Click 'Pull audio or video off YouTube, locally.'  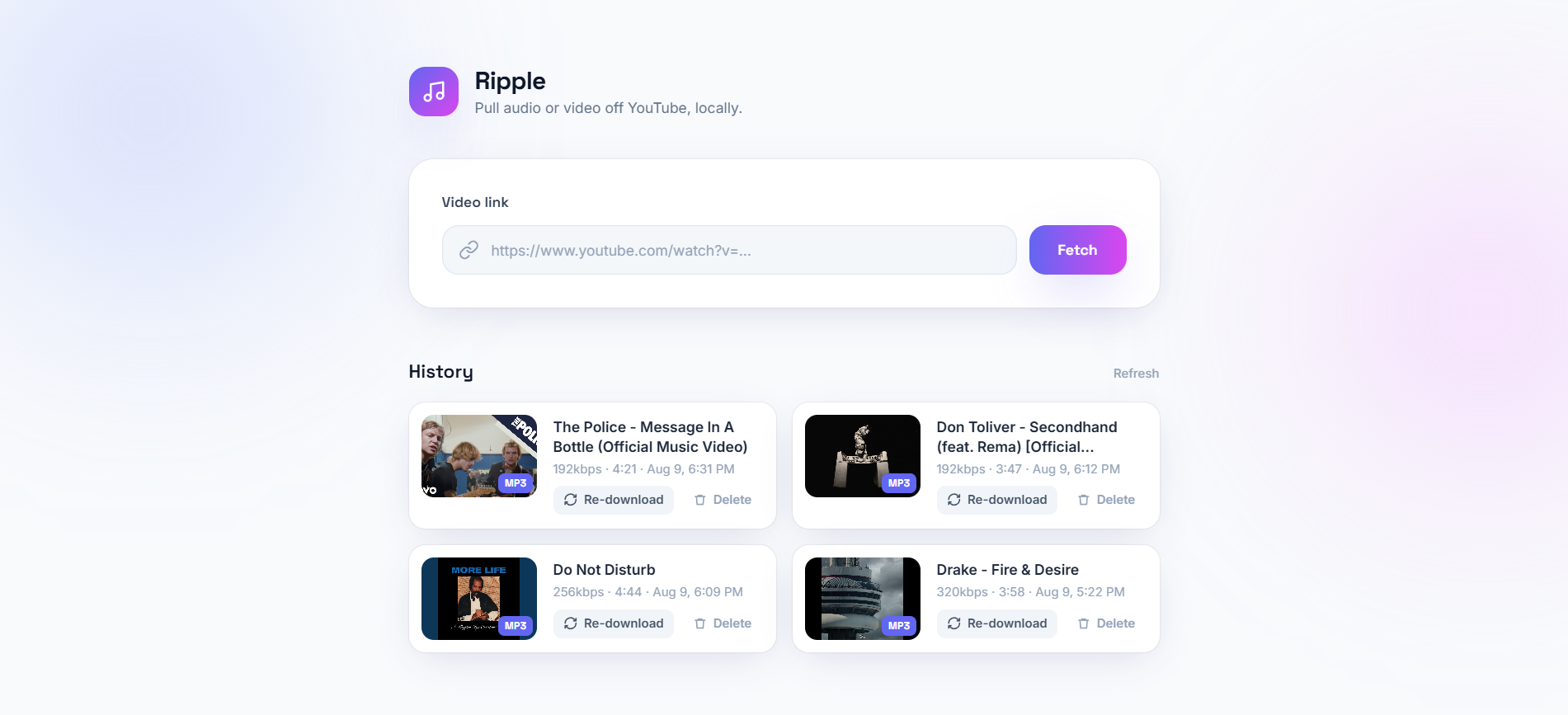coord(608,108)
